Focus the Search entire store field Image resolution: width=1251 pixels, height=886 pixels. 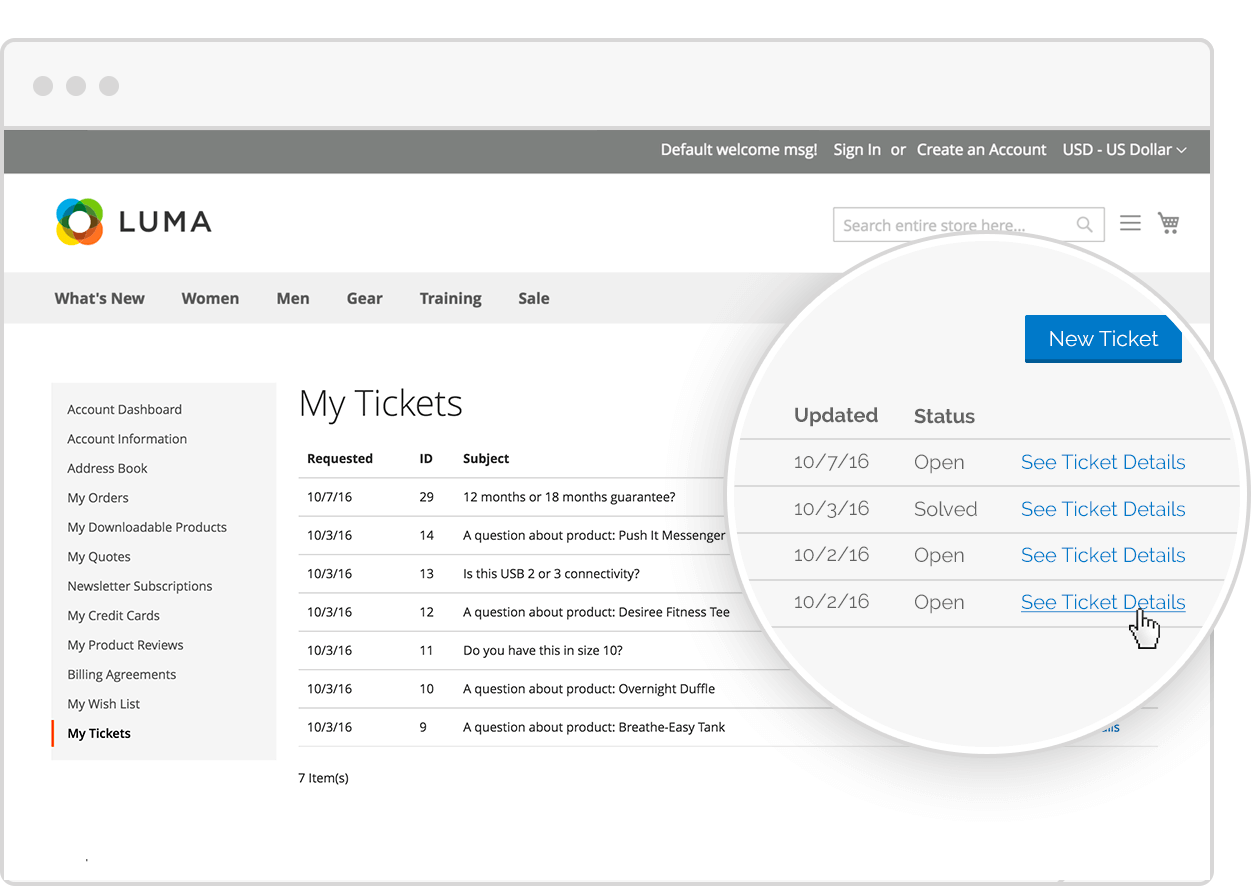pos(968,225)
